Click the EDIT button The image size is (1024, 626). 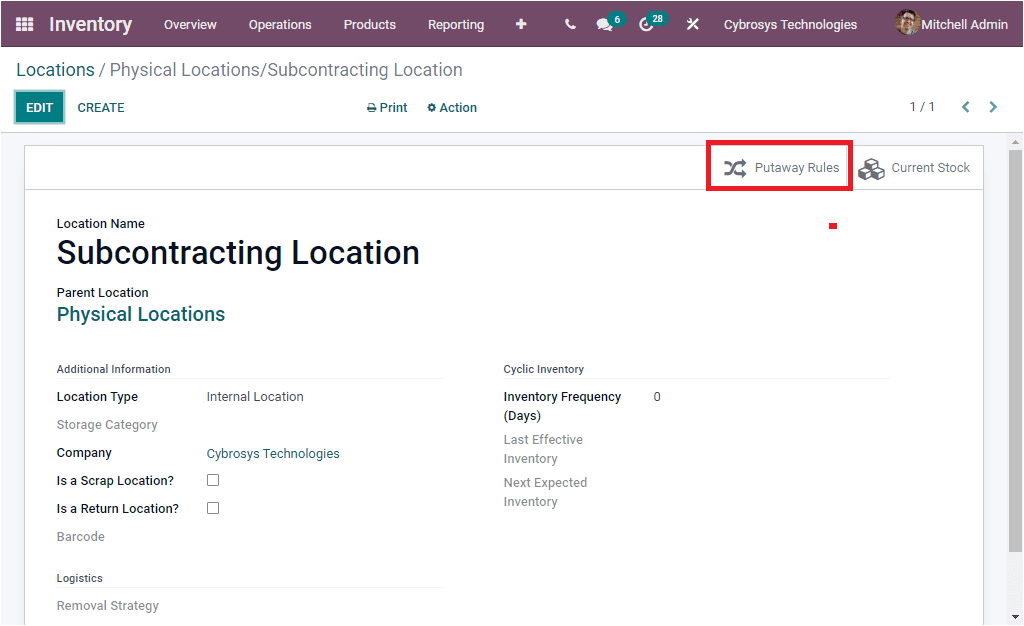39,106
